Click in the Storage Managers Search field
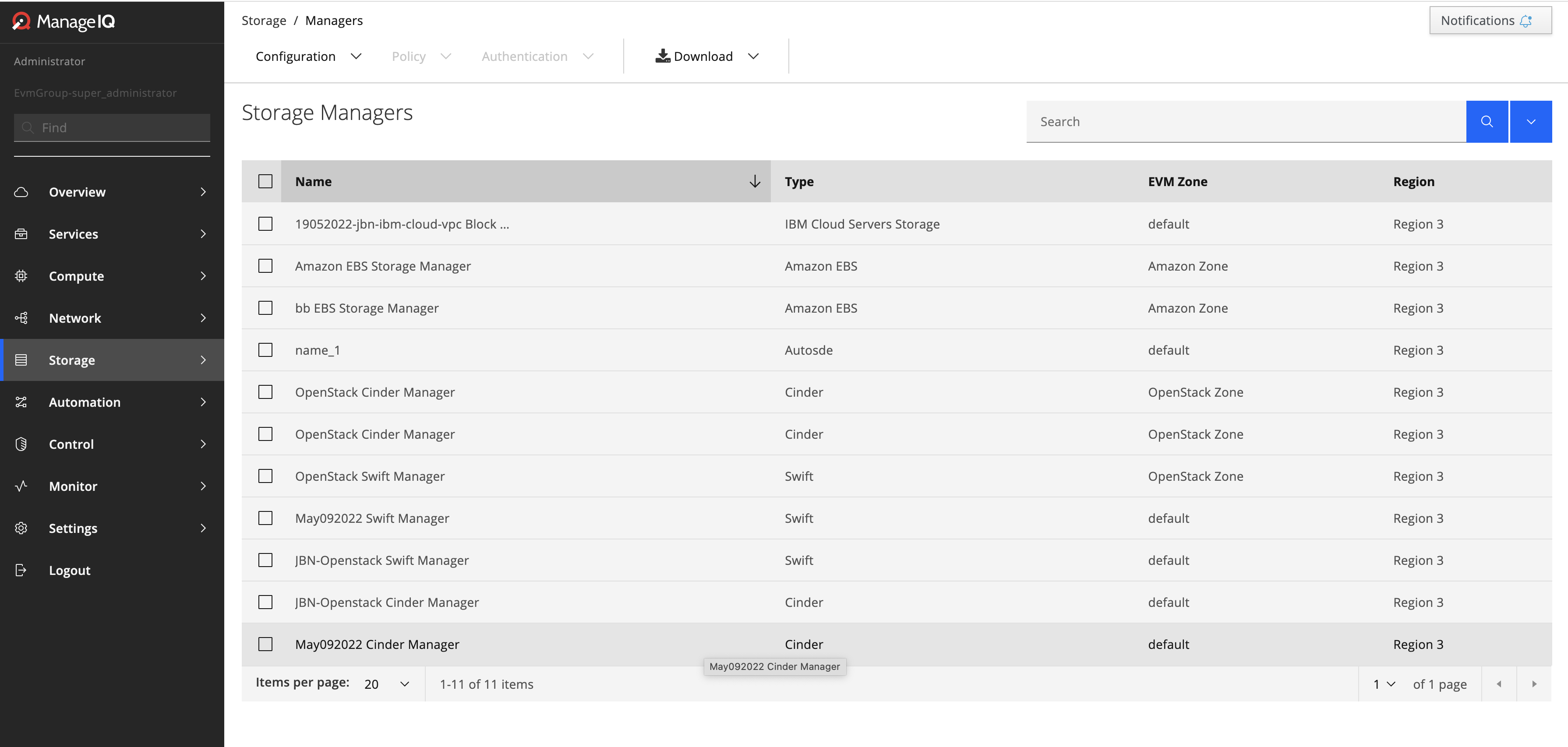 (x=1245, y=122)
